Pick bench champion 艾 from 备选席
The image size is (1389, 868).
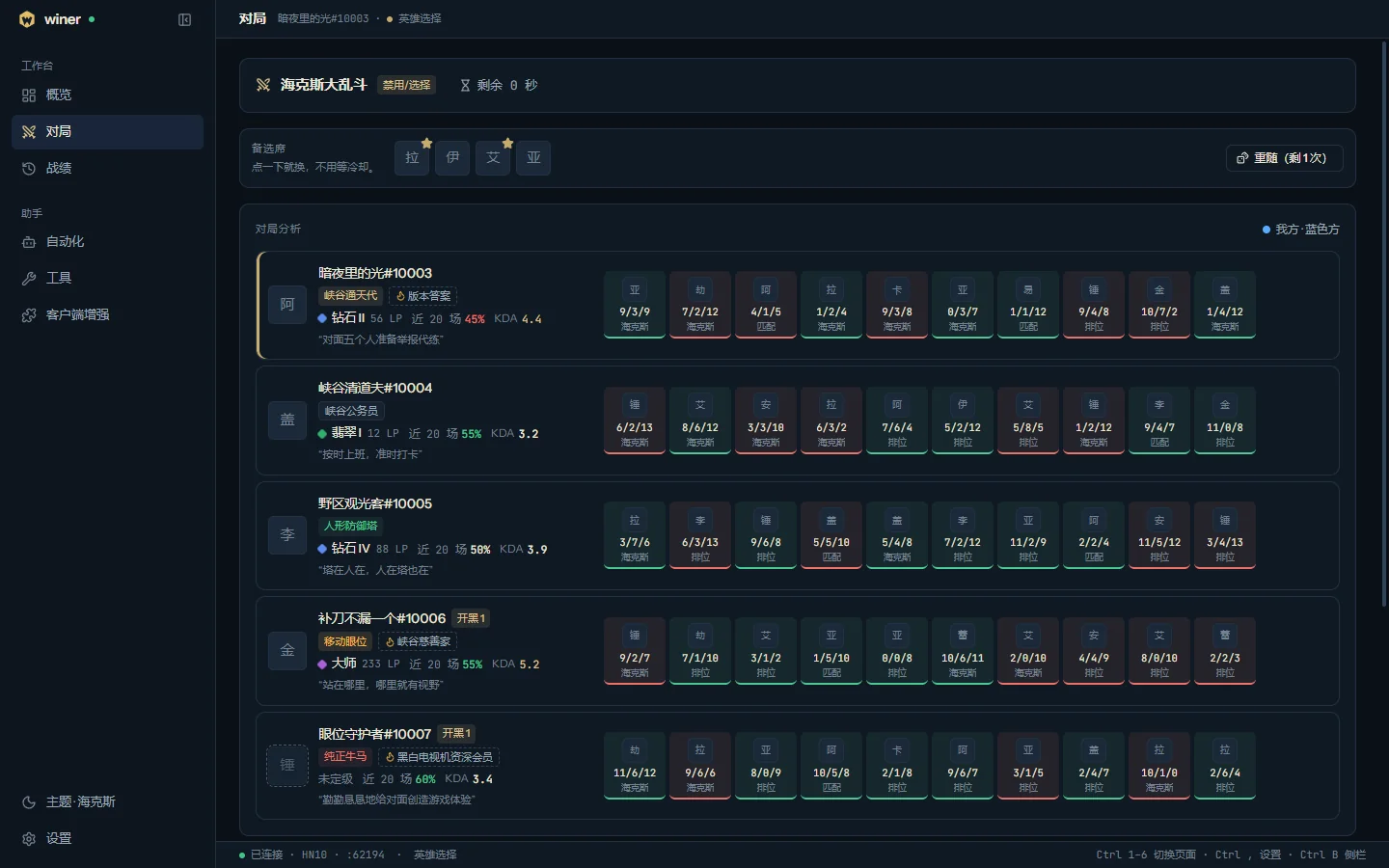pyautogui.click(x=493, y=158)
